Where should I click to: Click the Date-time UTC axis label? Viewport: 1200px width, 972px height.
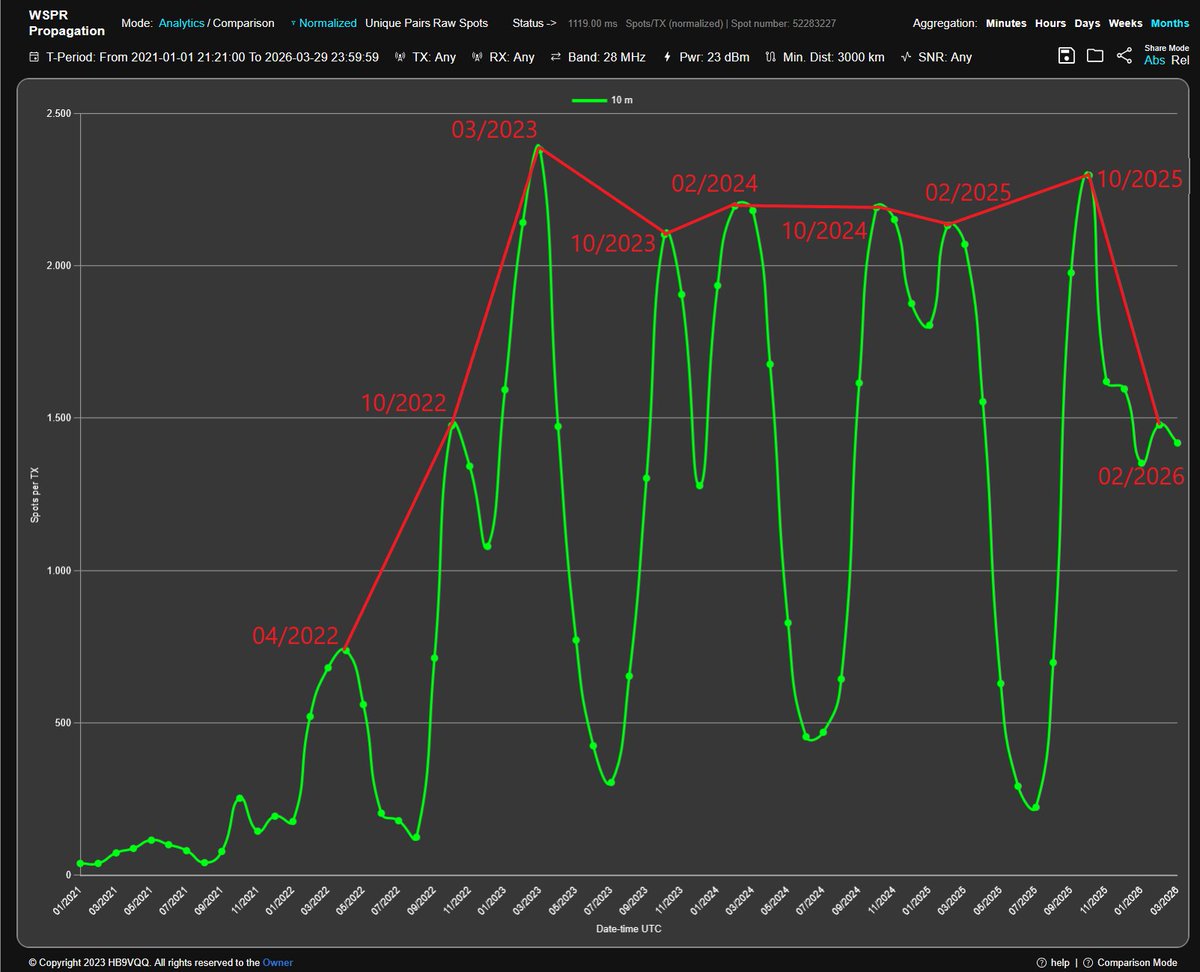click(x=628, y=928)
